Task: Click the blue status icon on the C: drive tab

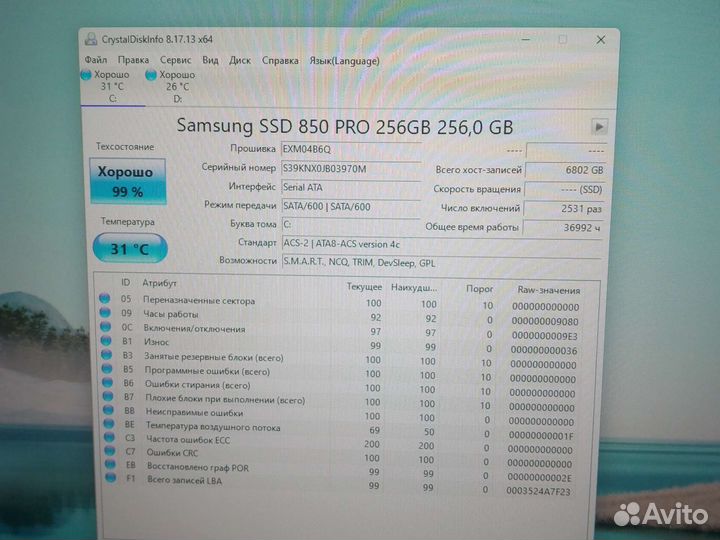Action: coord(86,75)
